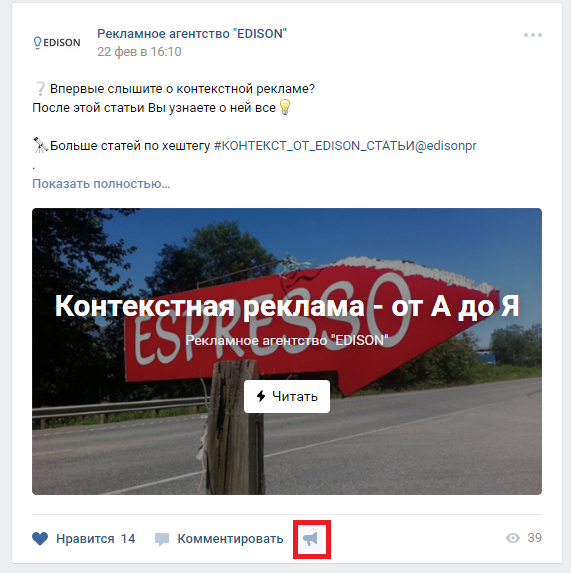Click the lightning bolt in Читать button
The width and height of the screenshot is (571, 573).
pyautogui.click(x=261, y=396)
